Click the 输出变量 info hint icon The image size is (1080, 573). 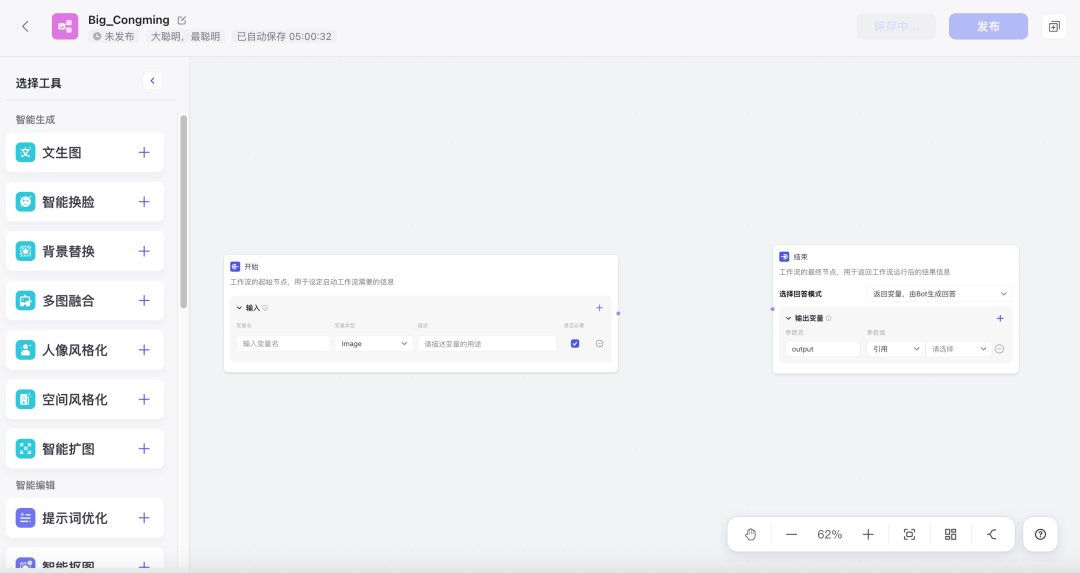pos(829,318)
